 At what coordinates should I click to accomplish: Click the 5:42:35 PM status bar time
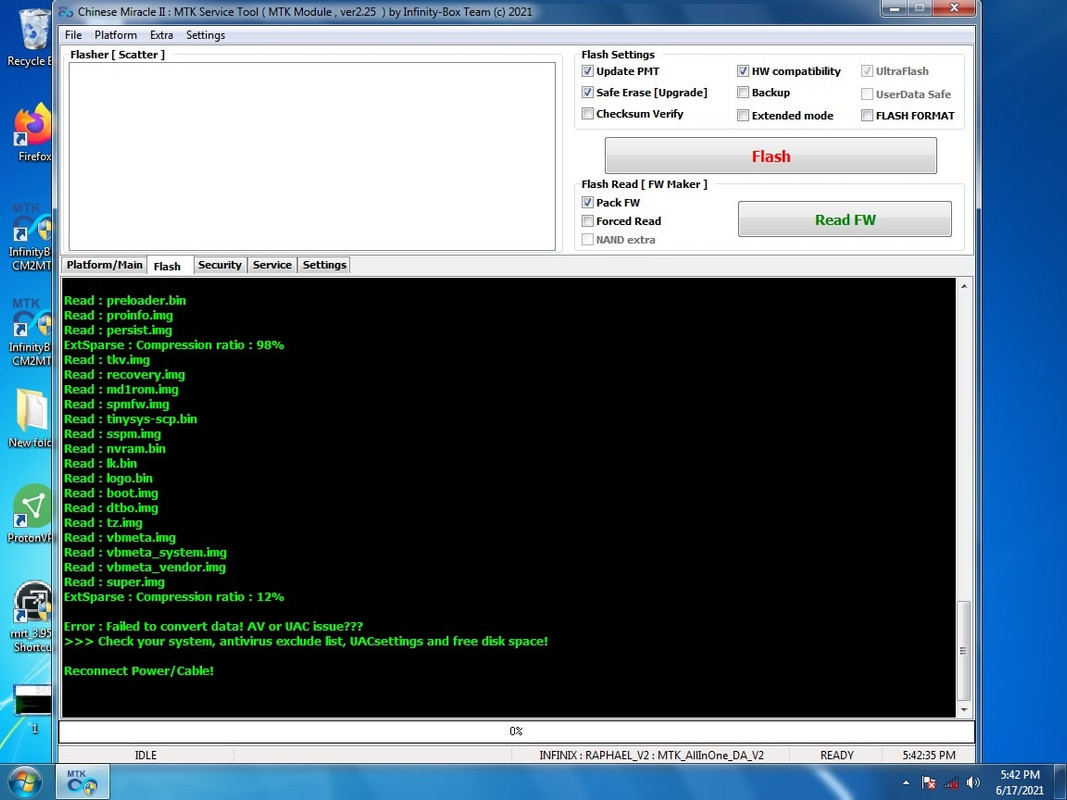(x=928, y=755)
